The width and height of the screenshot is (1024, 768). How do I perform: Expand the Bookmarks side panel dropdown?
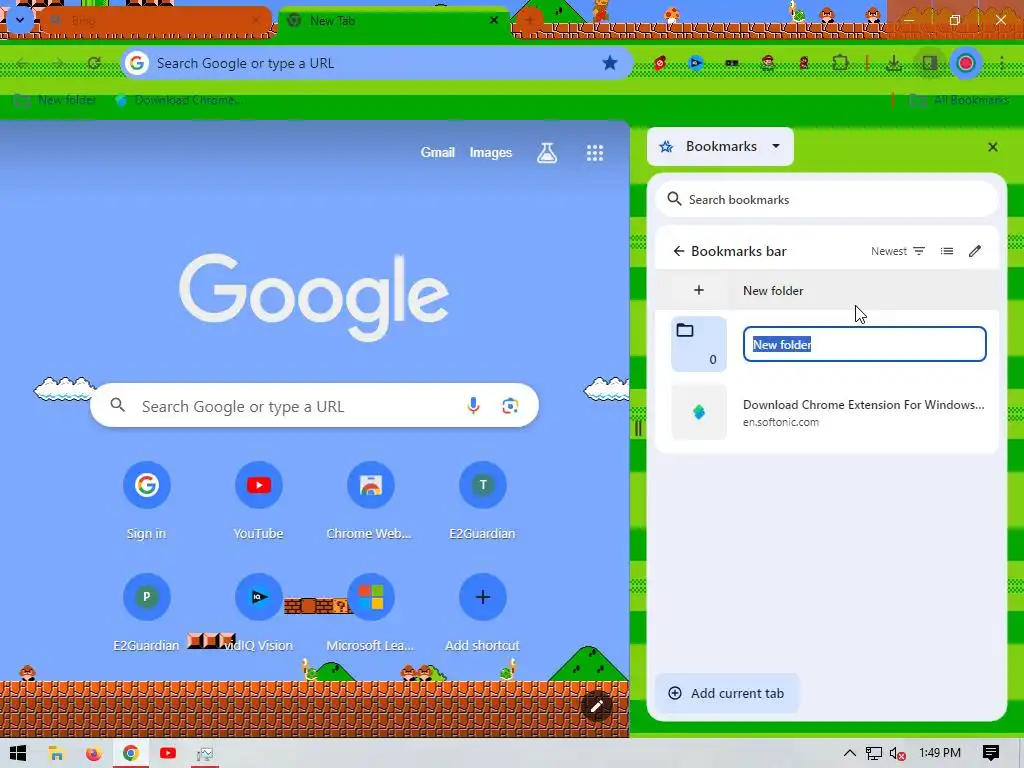pos(720,146)
